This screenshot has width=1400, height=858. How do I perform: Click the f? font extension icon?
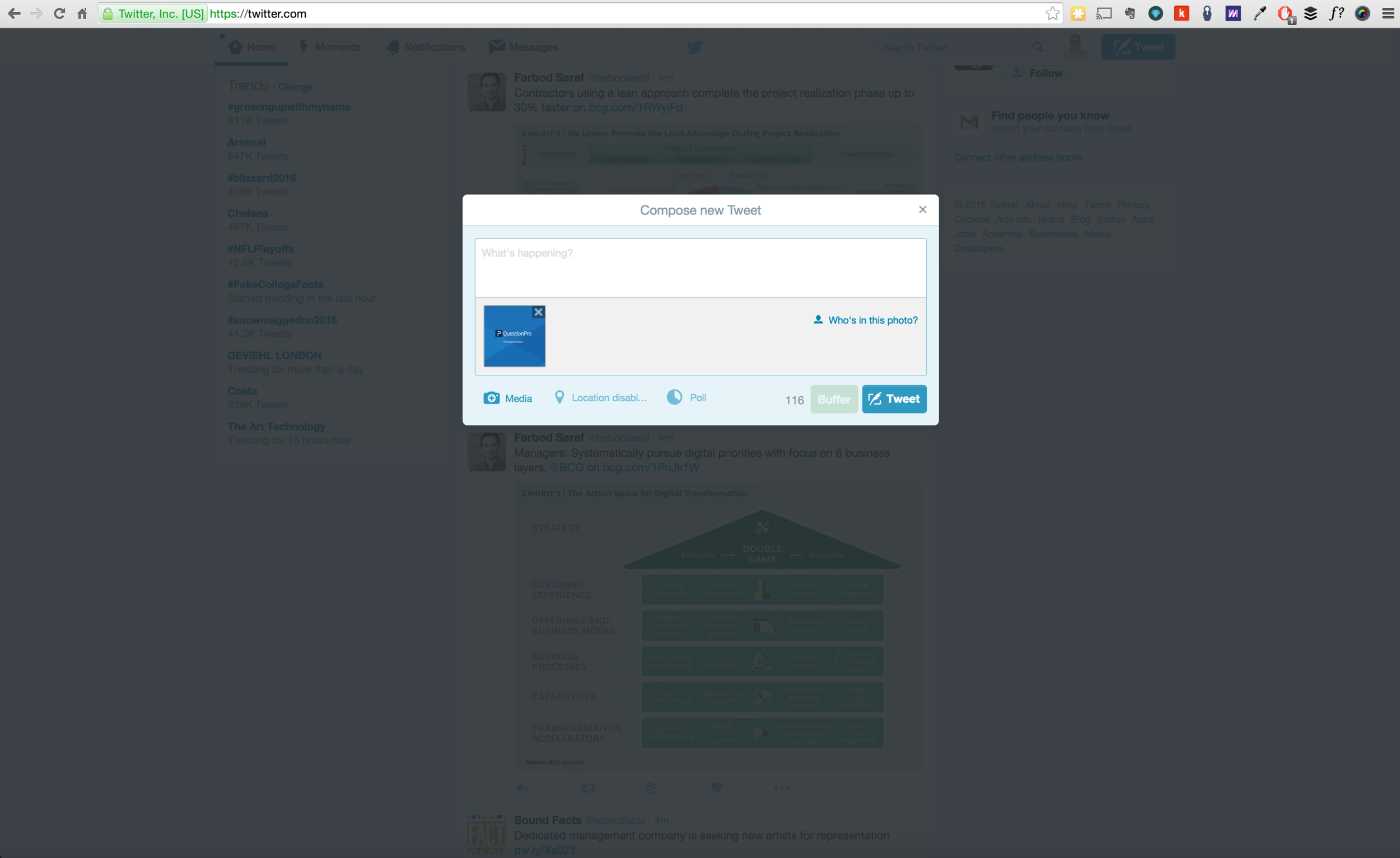(x=1336, y=13)
